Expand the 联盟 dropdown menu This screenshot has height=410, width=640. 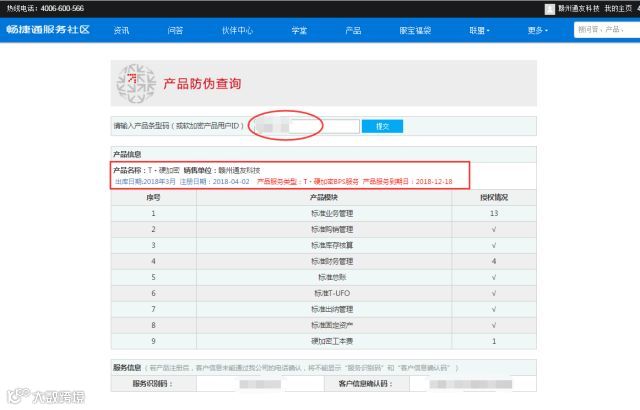tap(479, 30)
